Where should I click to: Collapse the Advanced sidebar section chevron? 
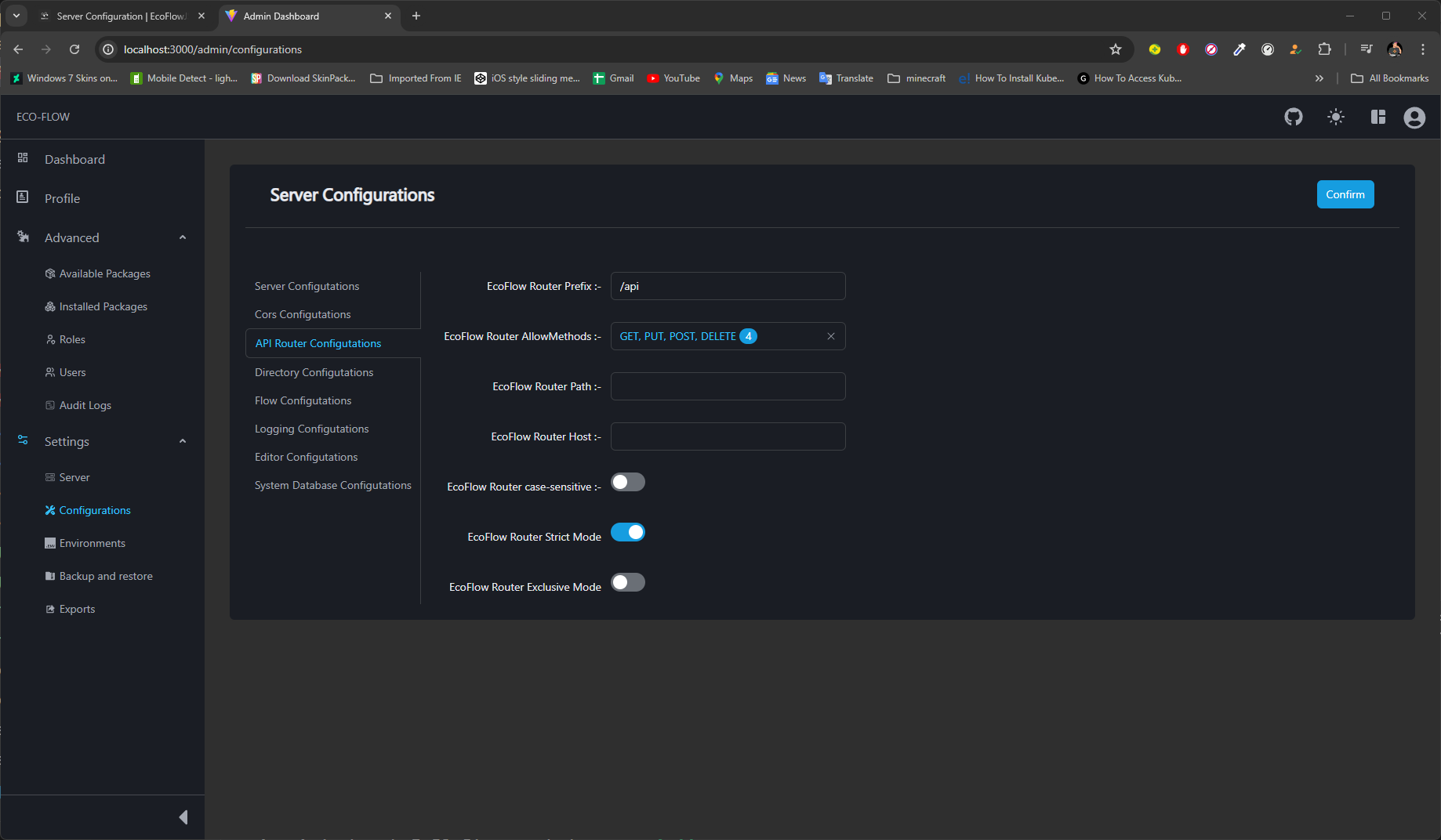[x=183, y=237]
